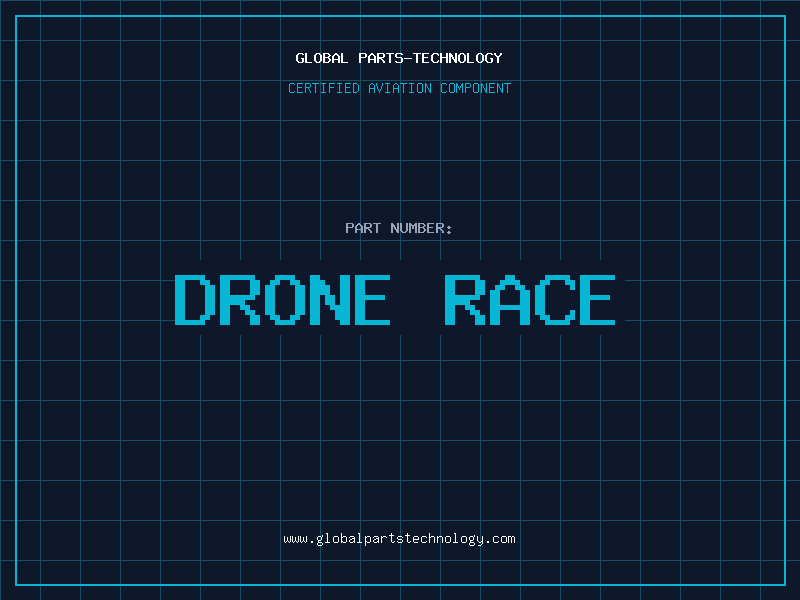The height and width of the screenshot is (600, 800).
Task: Select the large word RACE
Action: [530, 299]
